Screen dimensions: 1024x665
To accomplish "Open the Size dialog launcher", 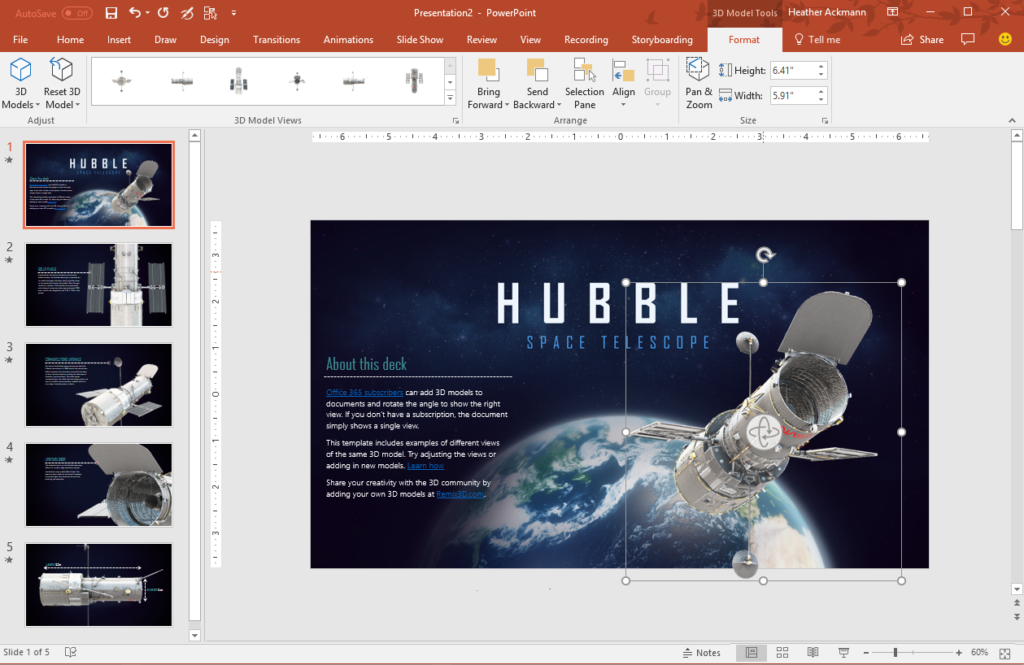I will click(x=825, y=121).
